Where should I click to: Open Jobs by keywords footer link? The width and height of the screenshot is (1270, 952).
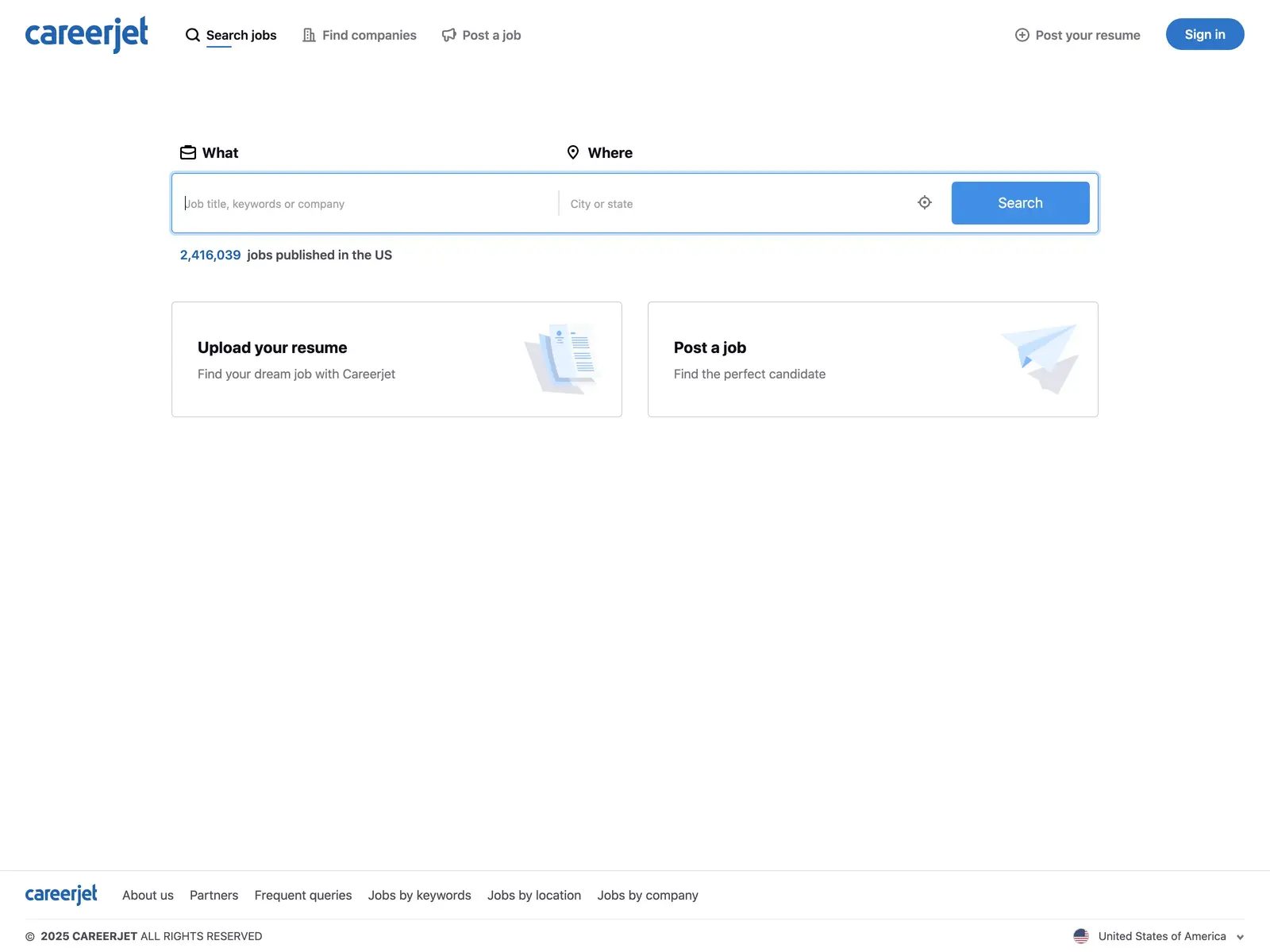click(x=420, y=895)
